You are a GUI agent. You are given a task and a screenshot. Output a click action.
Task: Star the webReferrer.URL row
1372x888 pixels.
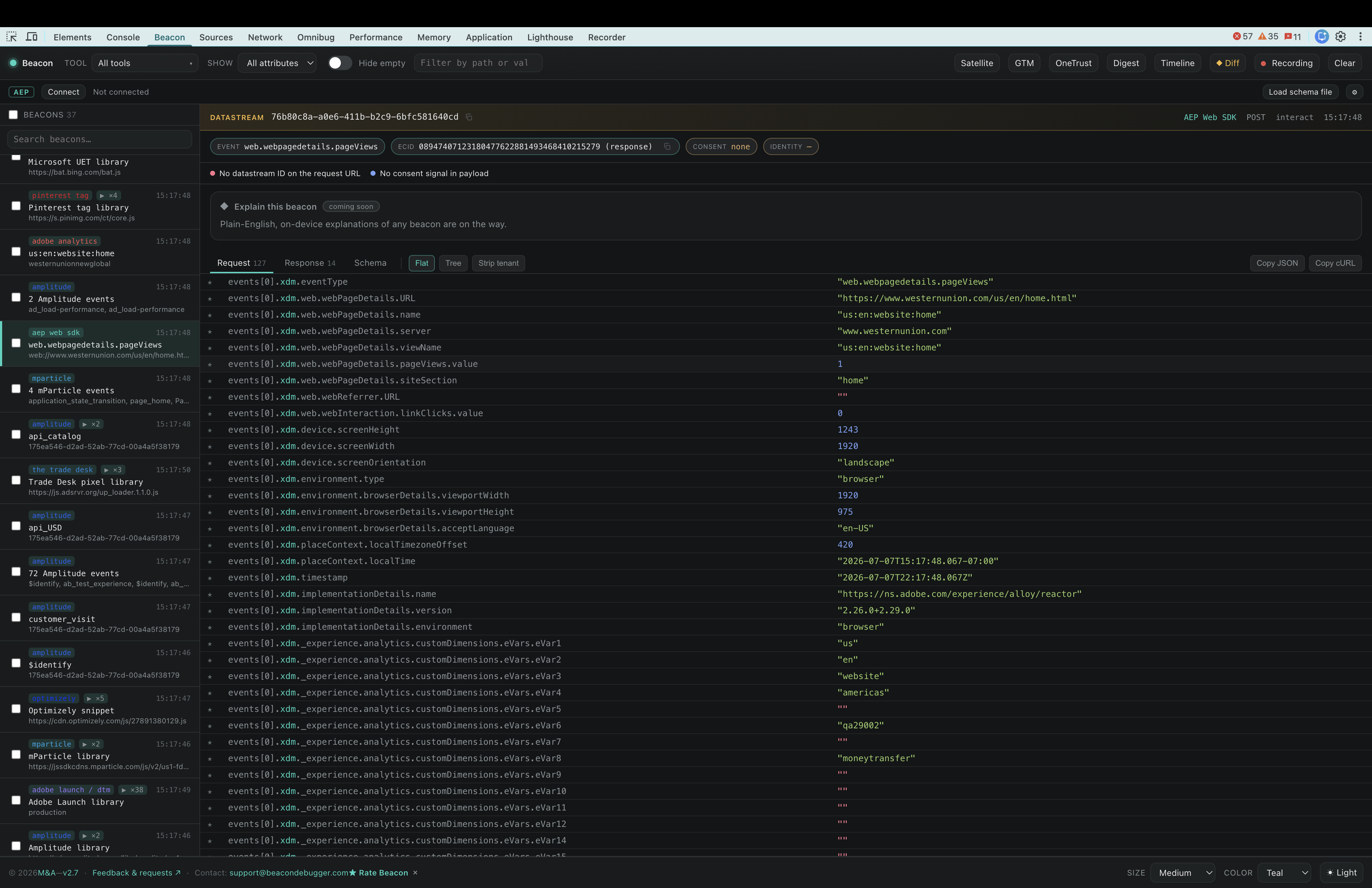210,397
